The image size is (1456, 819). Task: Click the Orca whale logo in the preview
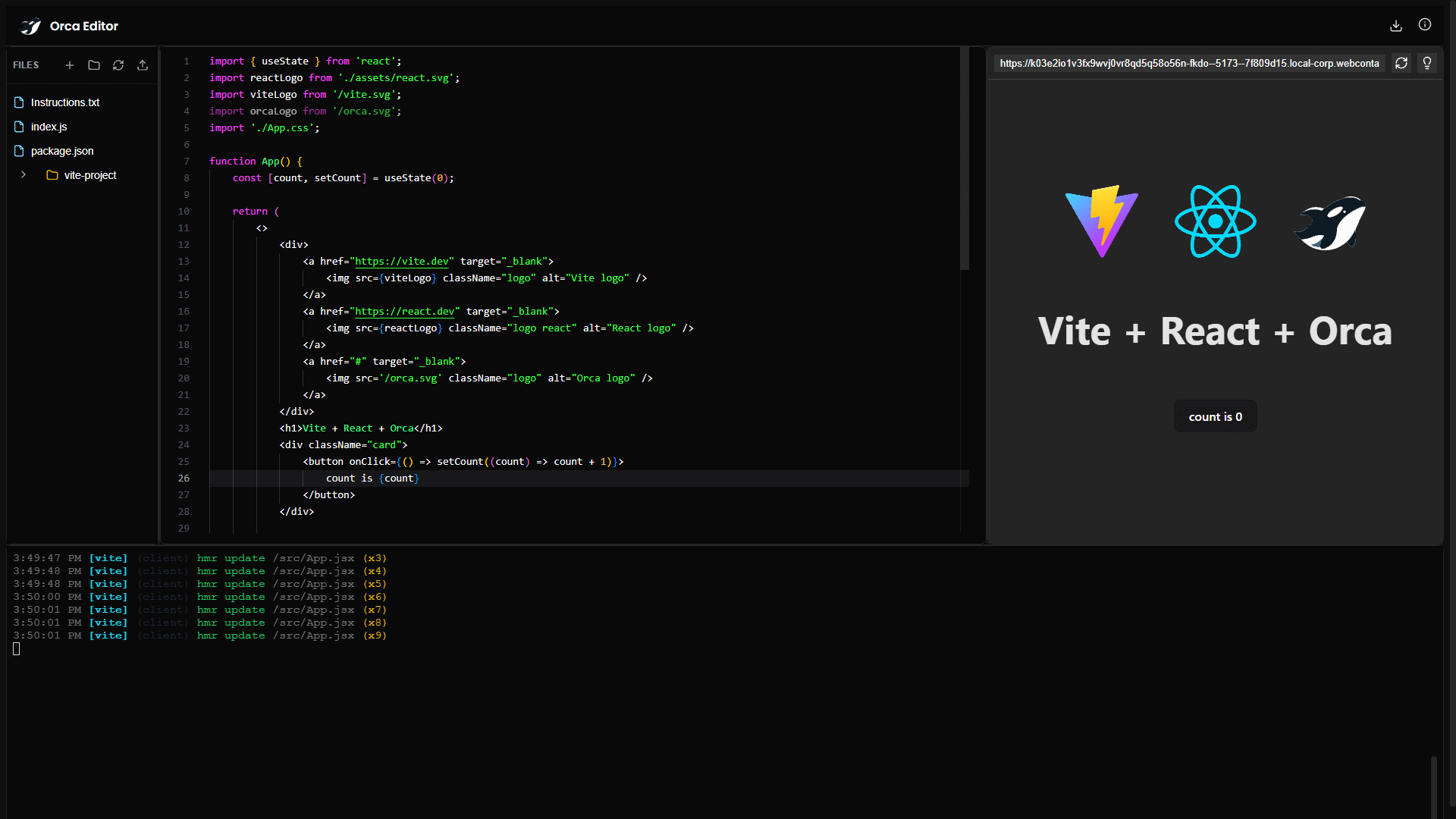1329,223
